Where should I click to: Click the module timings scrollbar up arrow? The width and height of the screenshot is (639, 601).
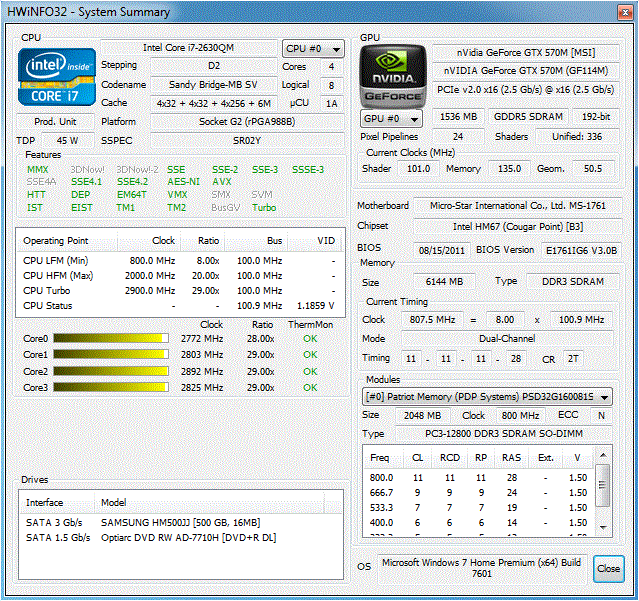[x=603, y=455]
